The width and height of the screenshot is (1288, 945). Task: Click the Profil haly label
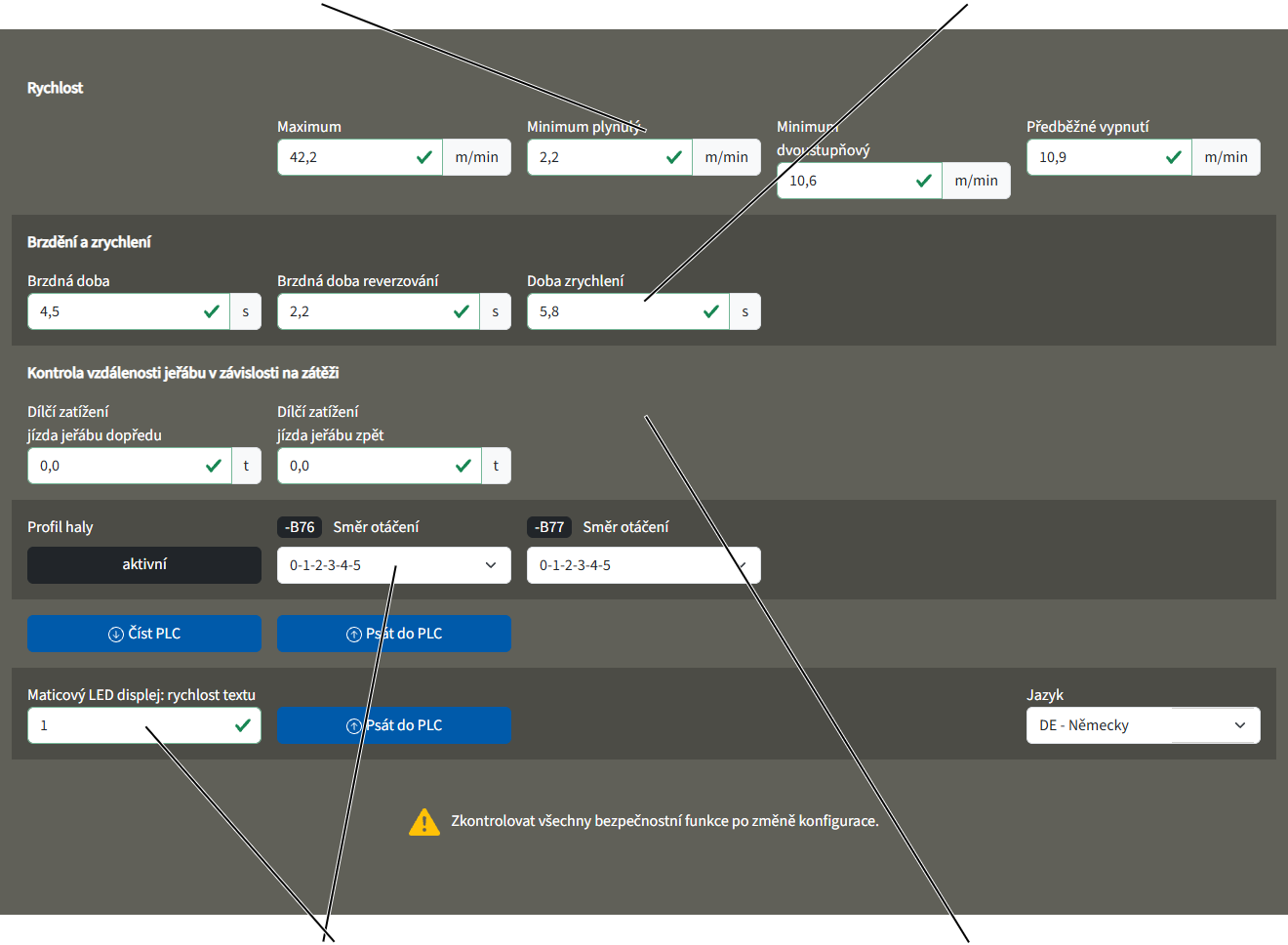point(60,527)
